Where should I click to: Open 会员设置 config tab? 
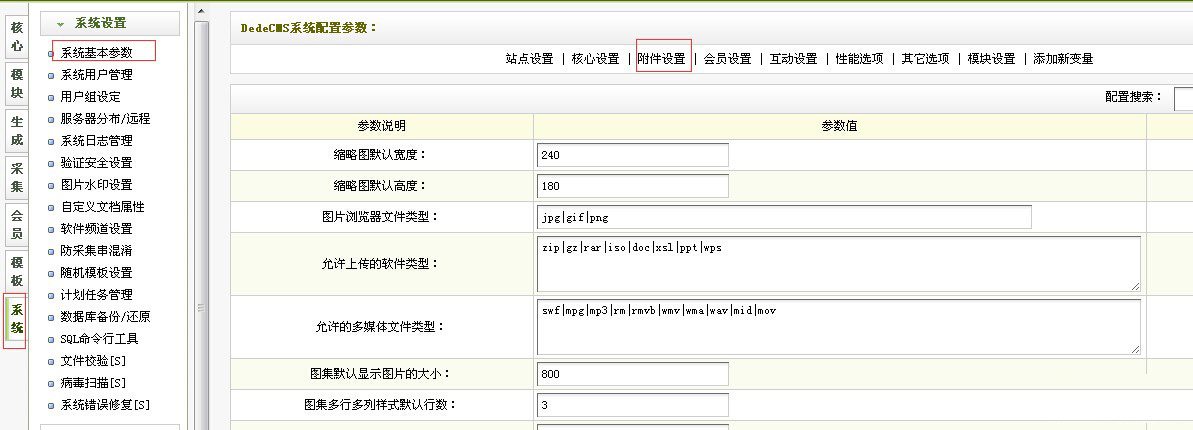(727, 59)
